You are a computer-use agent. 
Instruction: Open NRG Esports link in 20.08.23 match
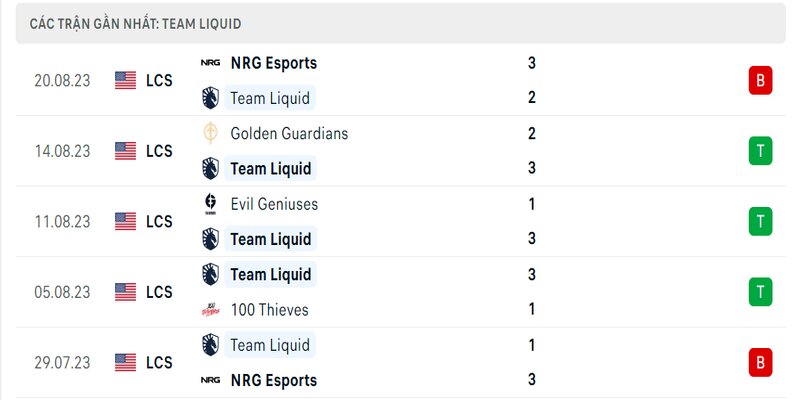coord(273,63)
